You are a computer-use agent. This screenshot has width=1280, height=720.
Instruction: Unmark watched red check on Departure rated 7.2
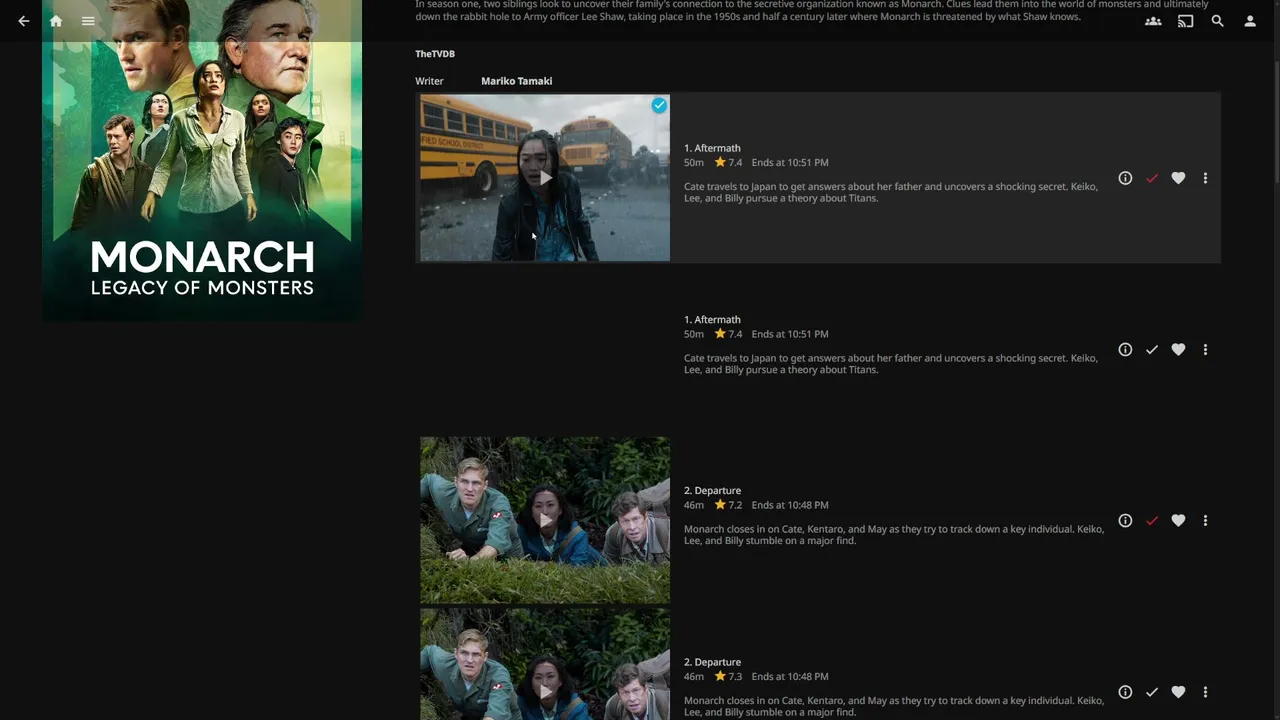coord(1152,521)
